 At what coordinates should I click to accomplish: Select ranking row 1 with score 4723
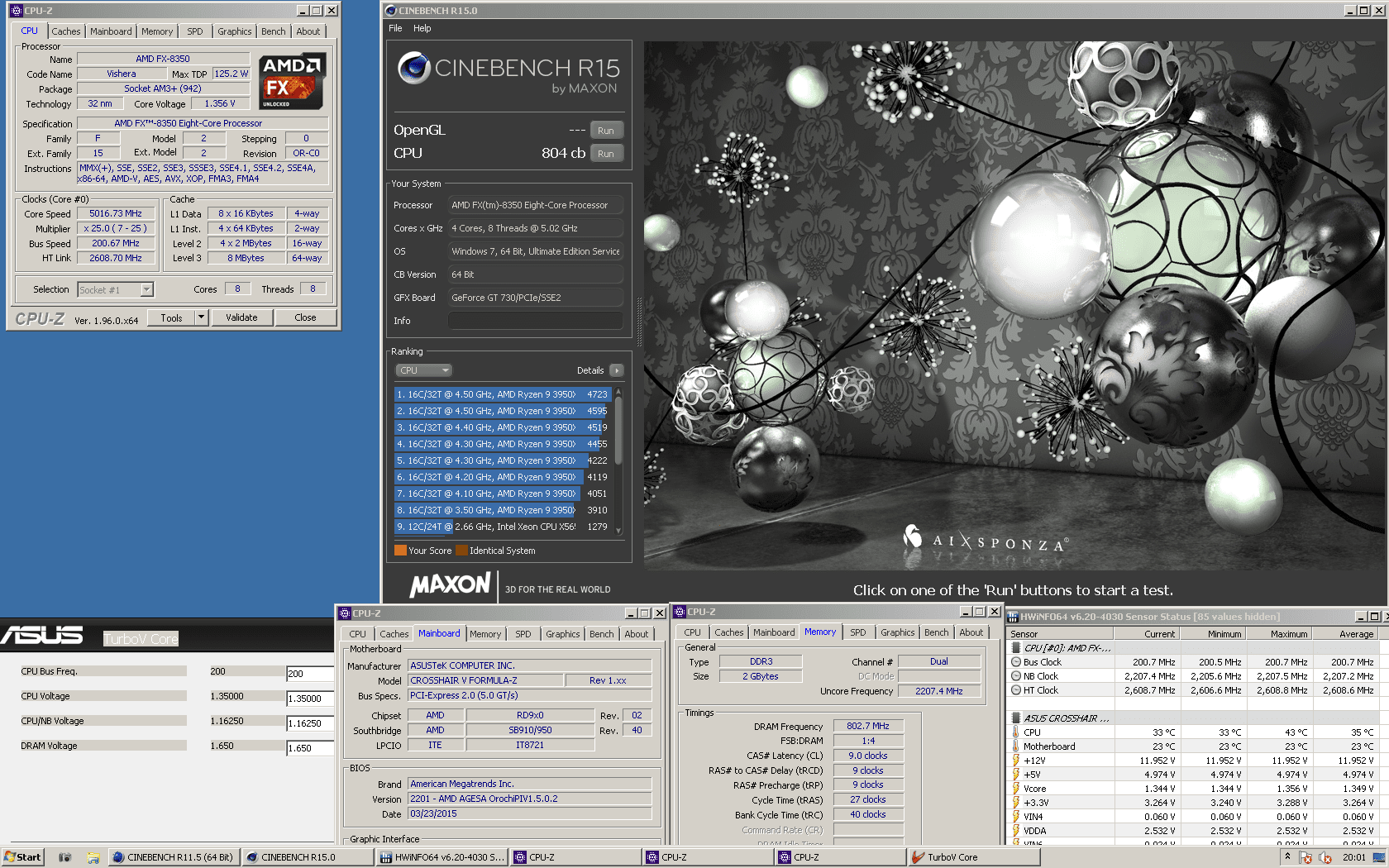pyautogui.click(x=503, y=394)
